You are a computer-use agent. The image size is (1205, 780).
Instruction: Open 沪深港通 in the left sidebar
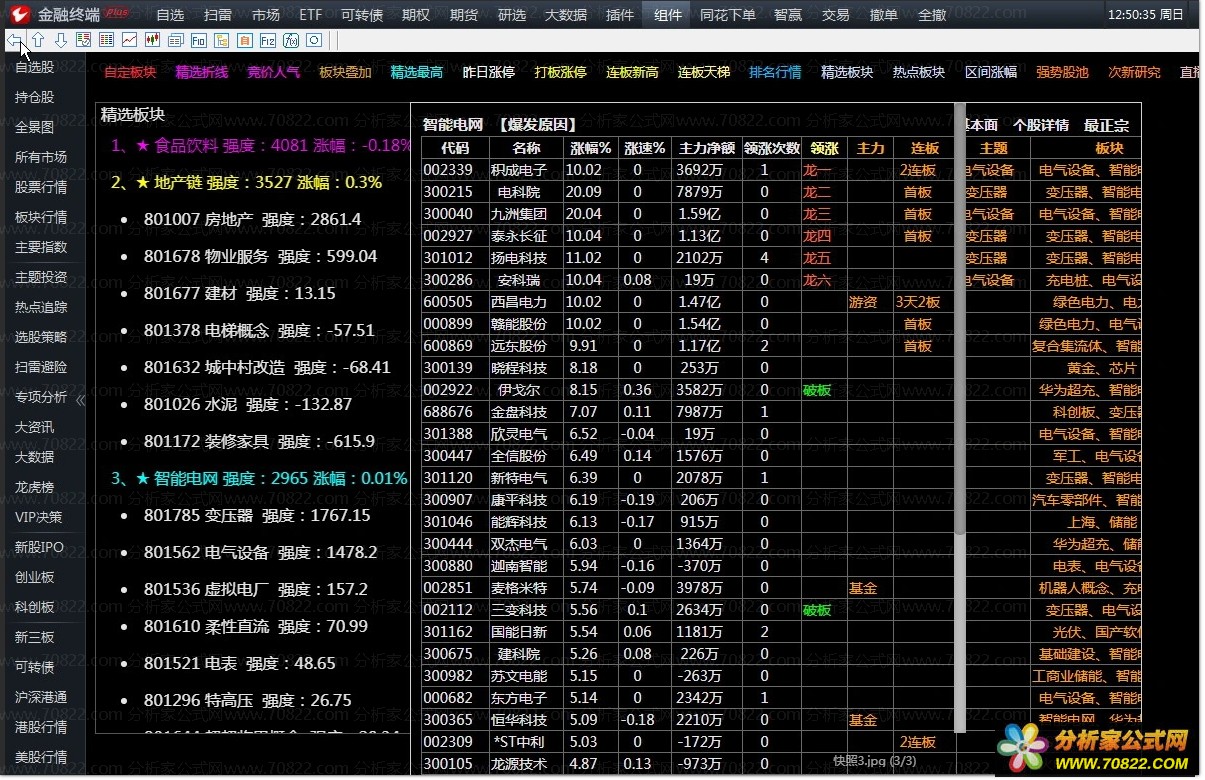pyautogui.click(x=41, y=697)
